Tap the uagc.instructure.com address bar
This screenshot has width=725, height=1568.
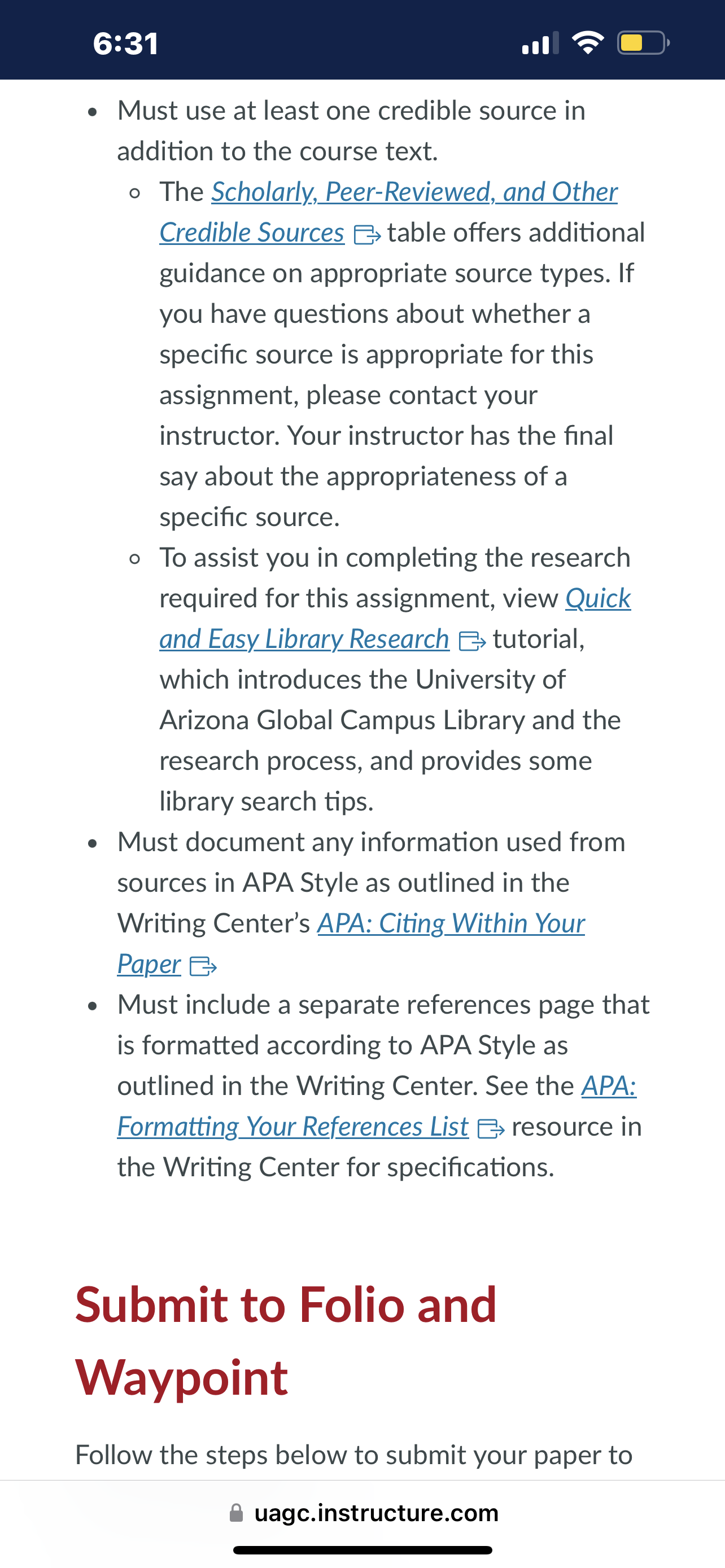(363, 1513)
